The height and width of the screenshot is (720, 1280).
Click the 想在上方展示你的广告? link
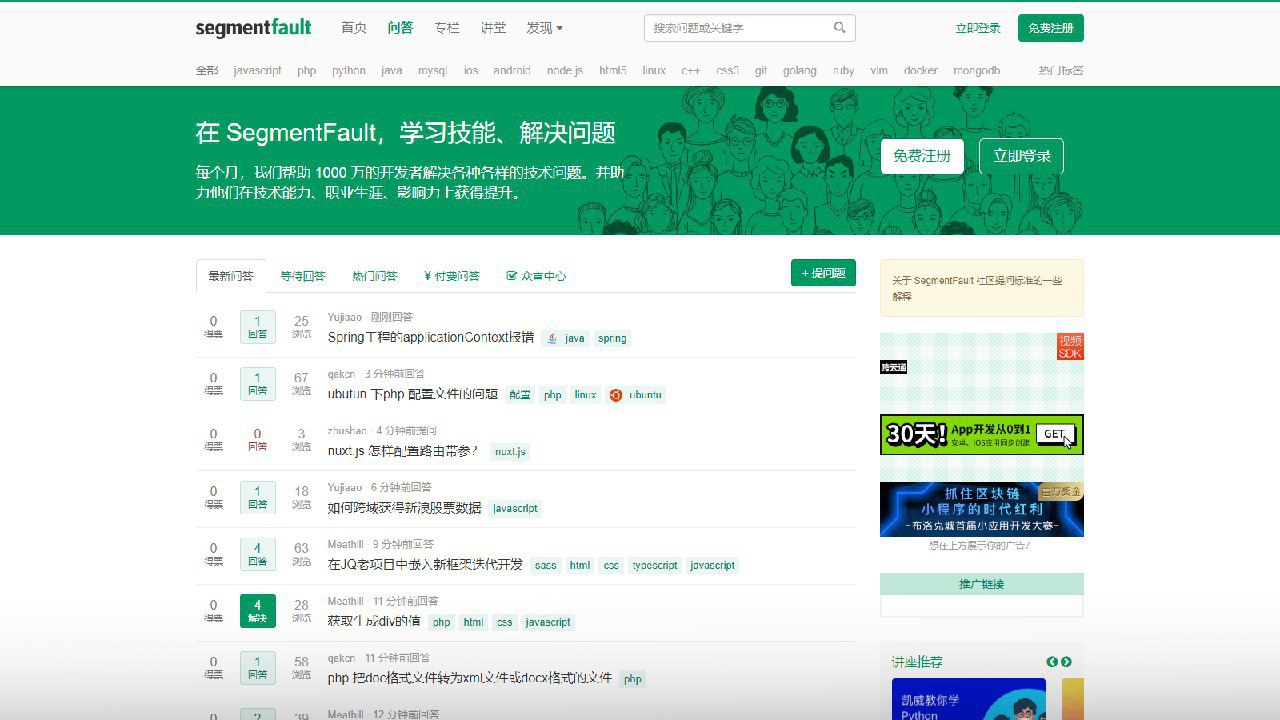tap(979, 546)
